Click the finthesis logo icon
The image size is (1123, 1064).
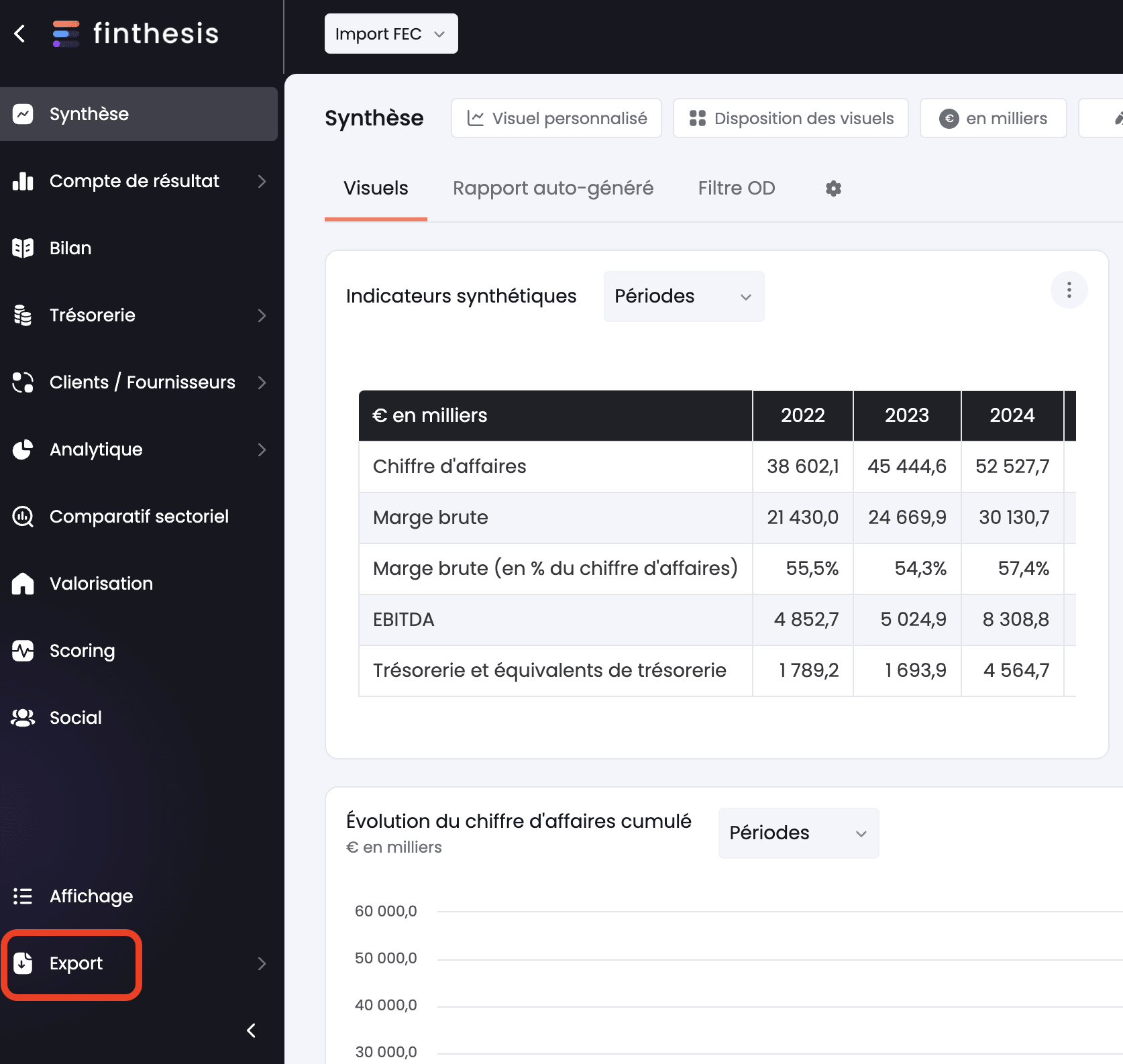click(66, 34)
